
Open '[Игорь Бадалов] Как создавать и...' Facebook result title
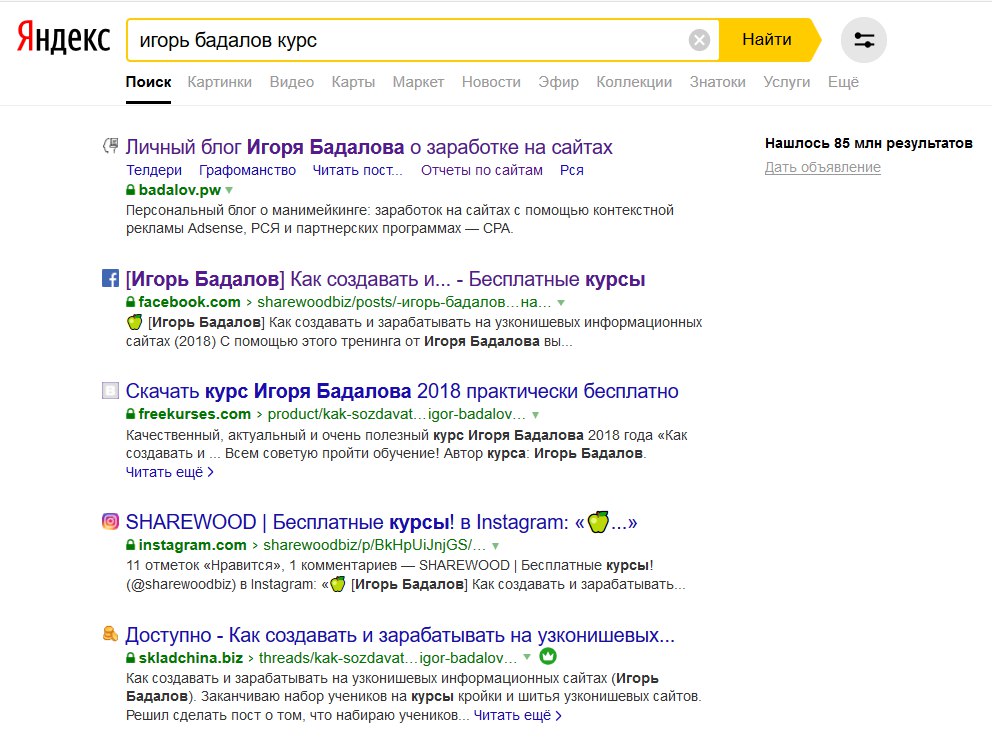(385, 279)
